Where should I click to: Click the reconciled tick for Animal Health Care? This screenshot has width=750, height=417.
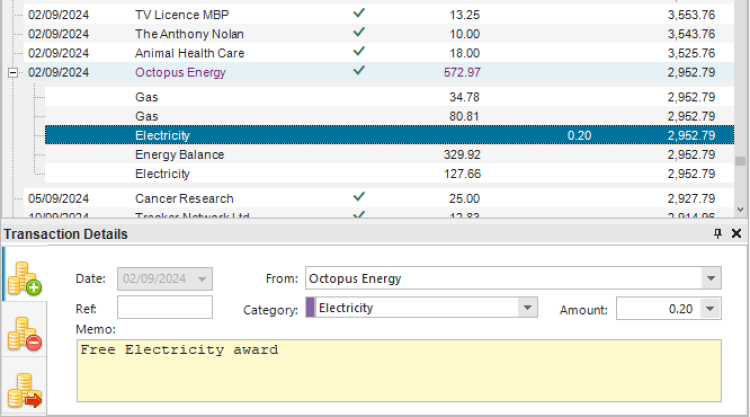[359, 52]
